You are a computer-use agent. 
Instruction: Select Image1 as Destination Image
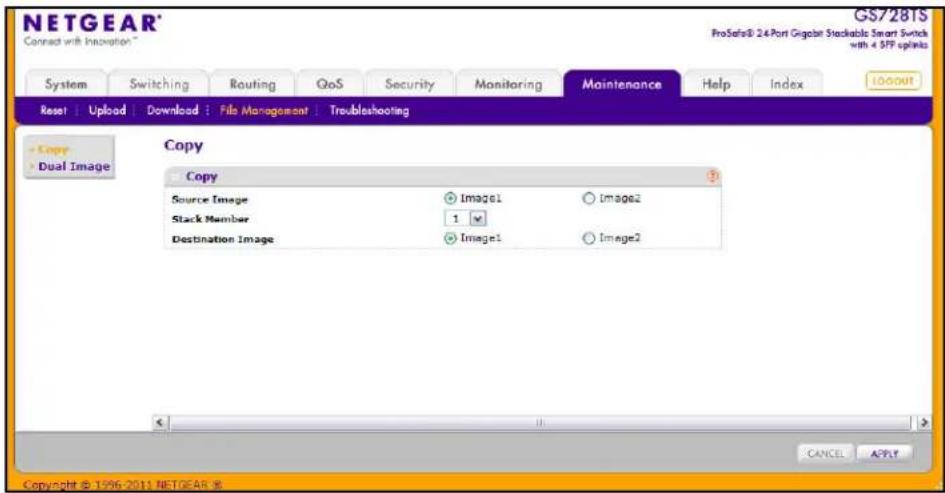(x=450, y=238)
